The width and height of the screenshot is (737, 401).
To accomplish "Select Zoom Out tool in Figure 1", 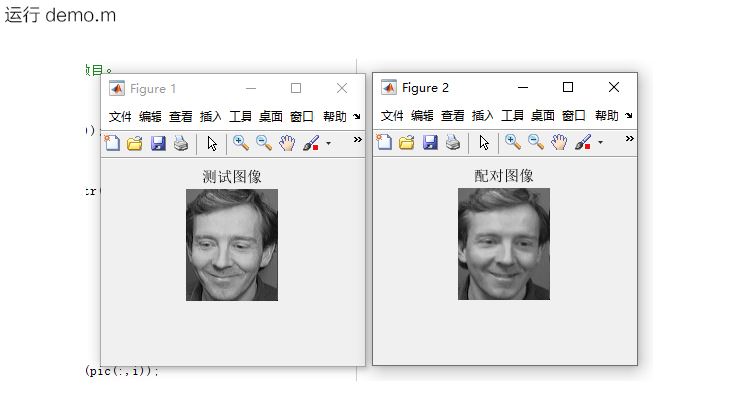I will pos(264,143).
